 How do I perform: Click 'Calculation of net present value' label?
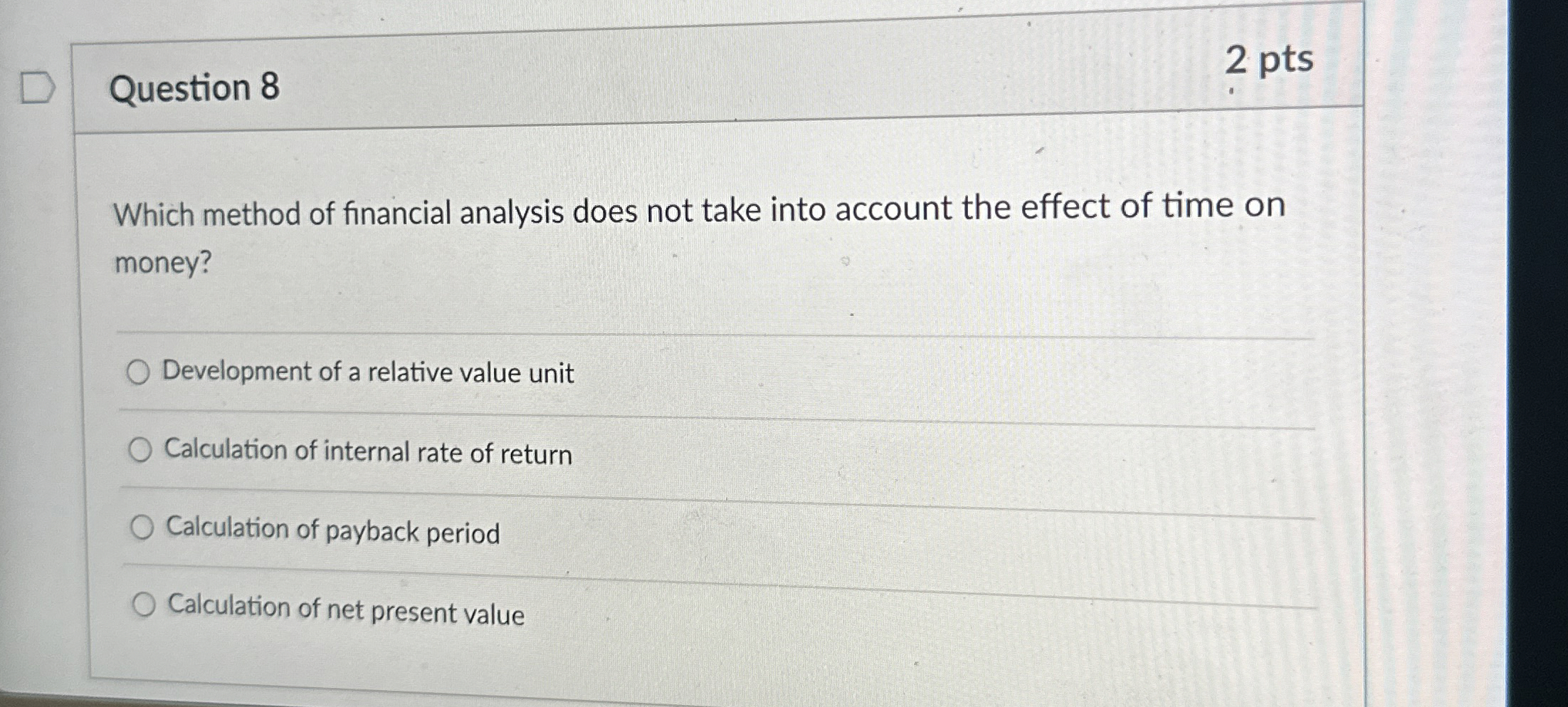click(x=345, y=611)
